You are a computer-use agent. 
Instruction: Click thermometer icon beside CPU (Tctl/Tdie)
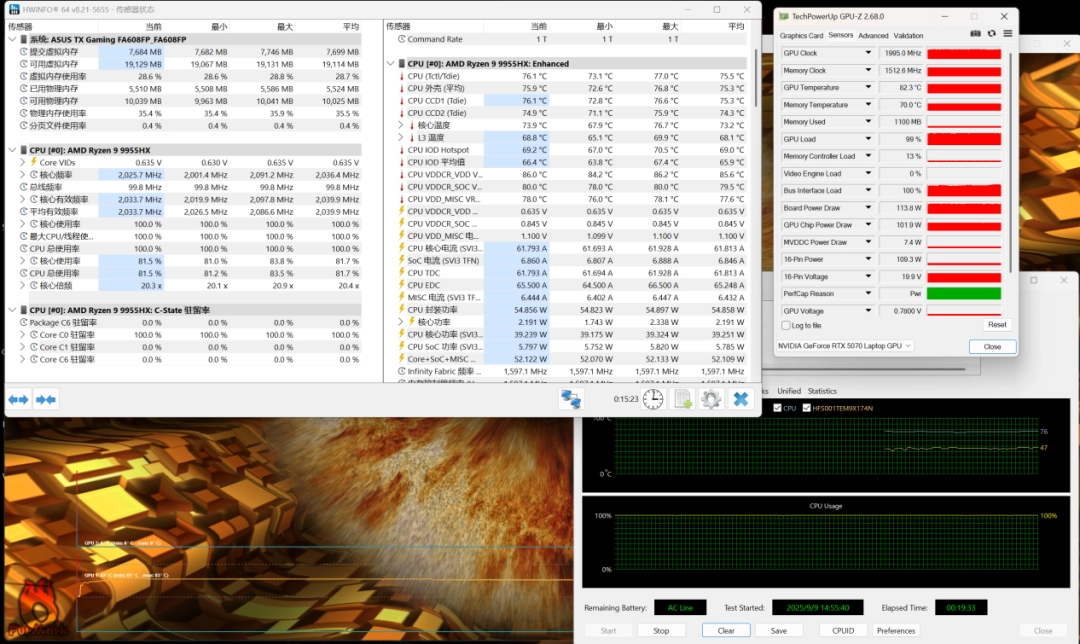[x=402, y=76]
